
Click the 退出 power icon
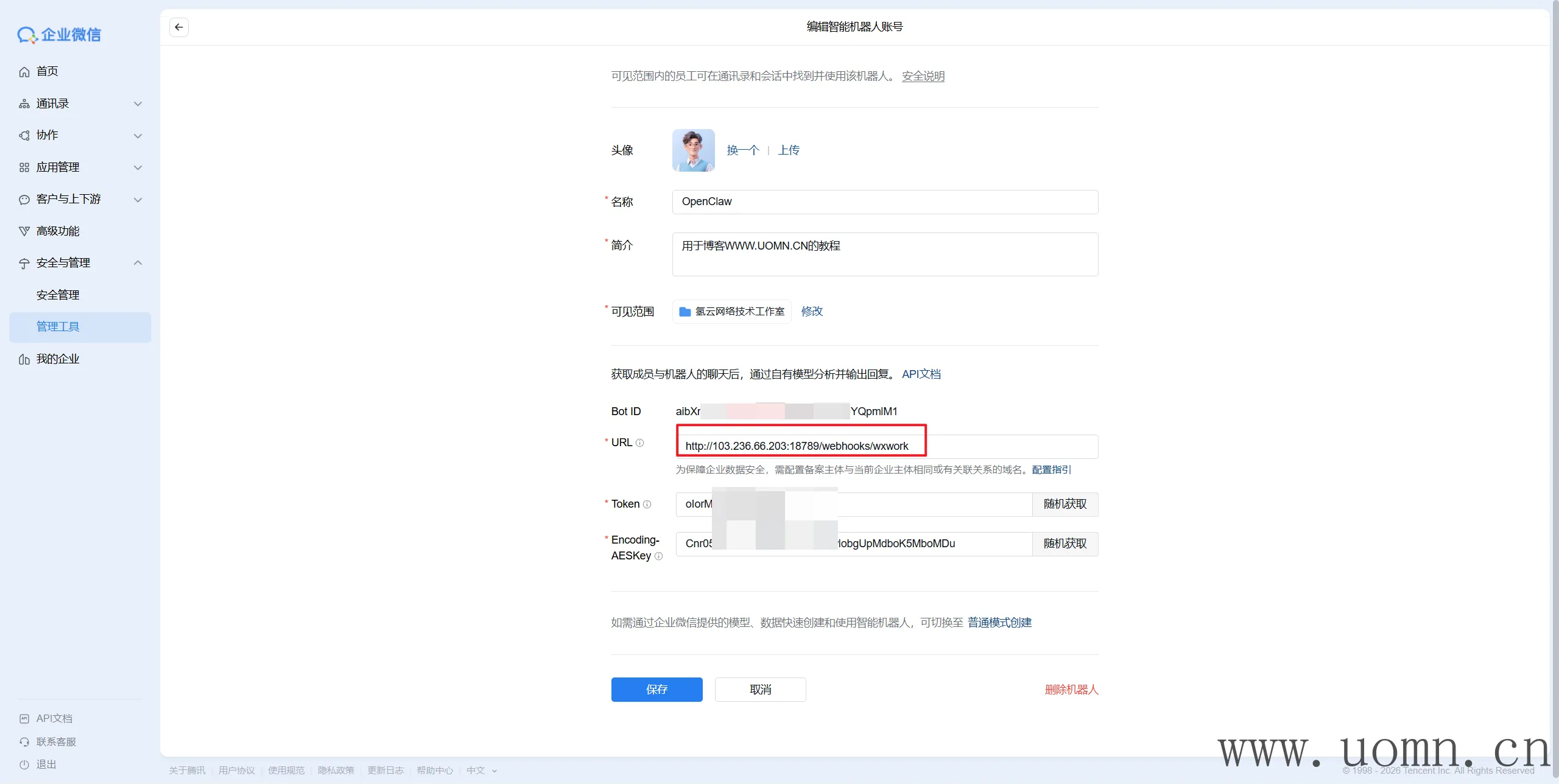[x=24, y=765]
